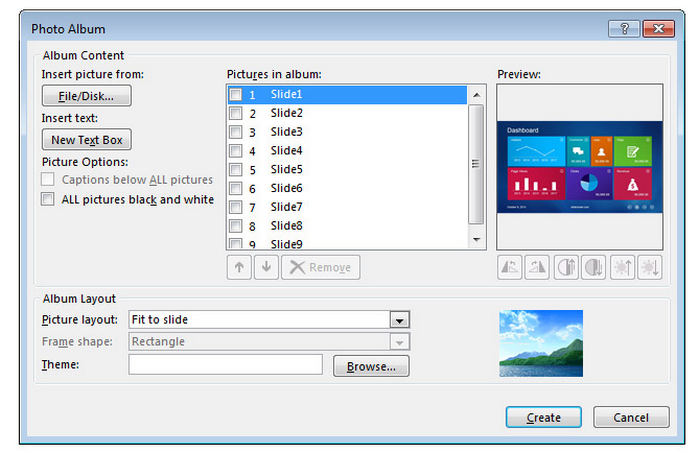Increase brightness of the previewed picture

pos(621,267)
